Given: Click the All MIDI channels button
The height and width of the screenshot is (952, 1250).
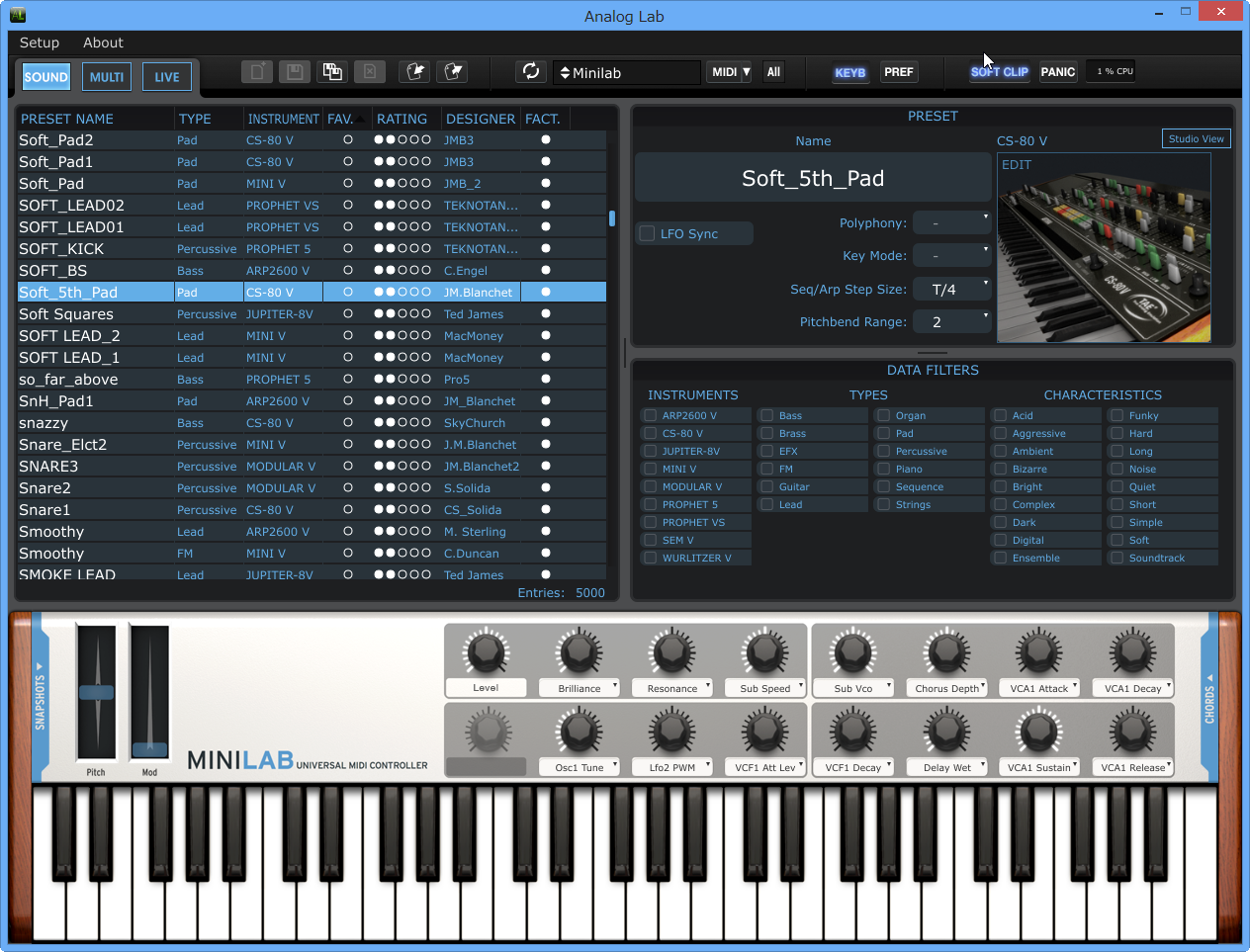Looking at the screenshot, I should pos(773,72).
